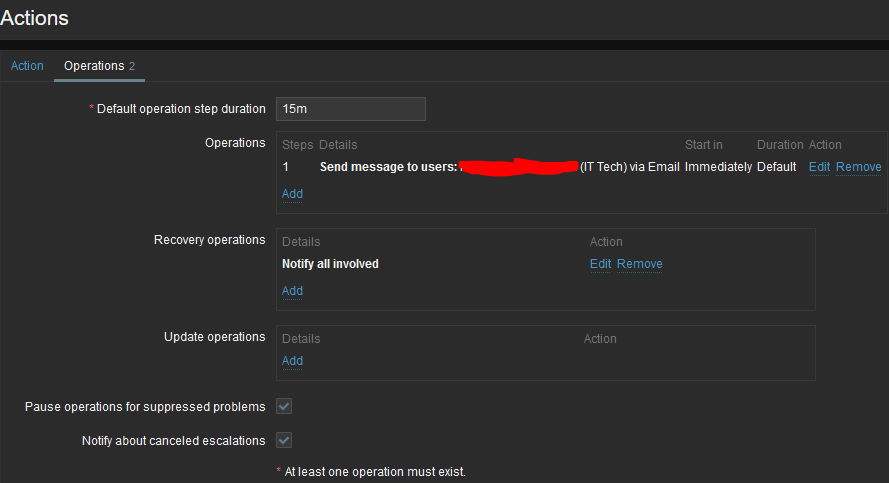889x483 pixels.
Task: Click the Actions page heading
Action: point(35,18)
